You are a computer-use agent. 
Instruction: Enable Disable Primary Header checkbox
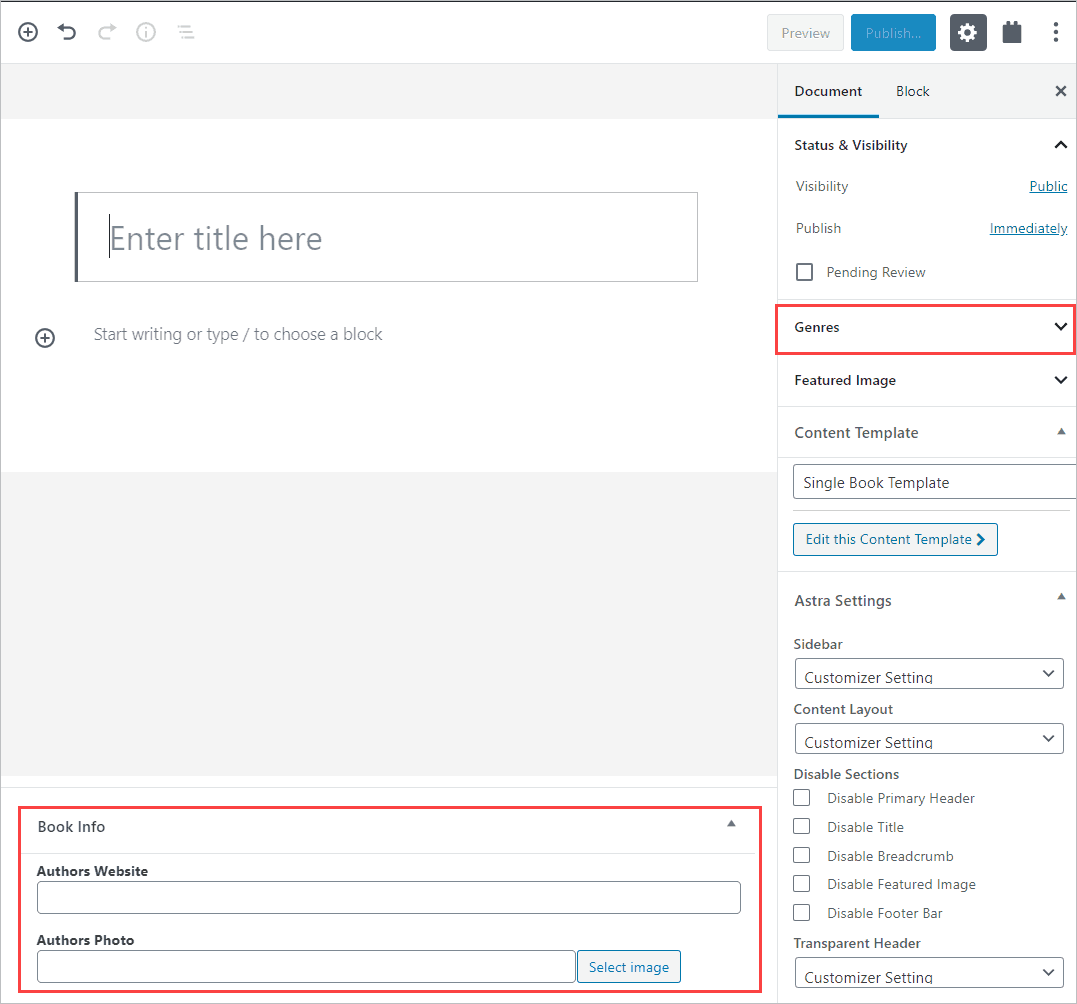802,798
